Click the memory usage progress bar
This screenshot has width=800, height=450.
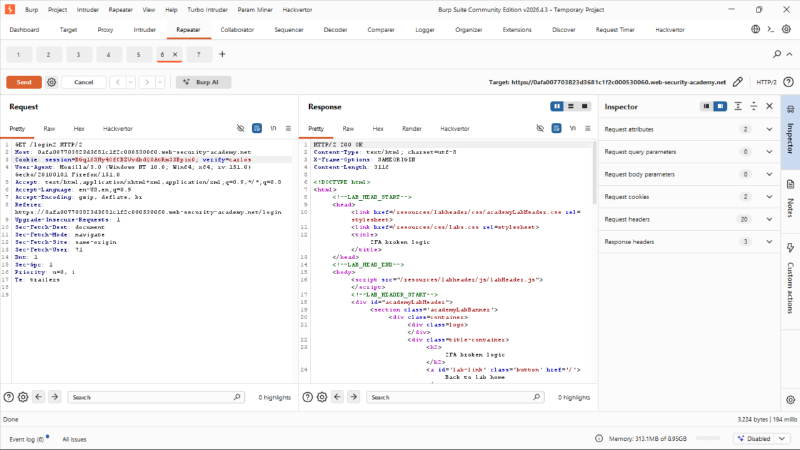pos(708,438)
